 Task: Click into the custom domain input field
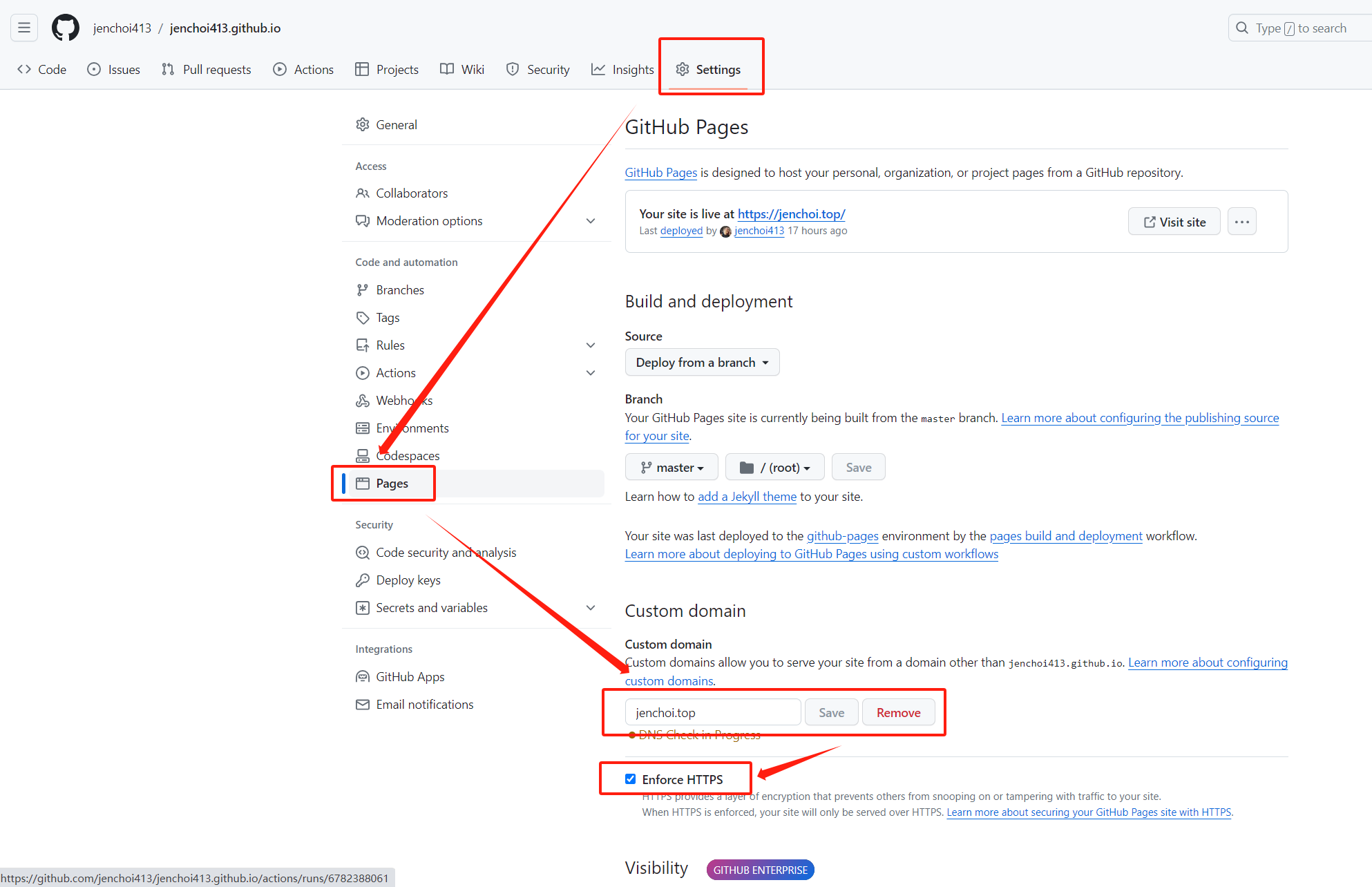pyautogui.click(x=713, y=712)
